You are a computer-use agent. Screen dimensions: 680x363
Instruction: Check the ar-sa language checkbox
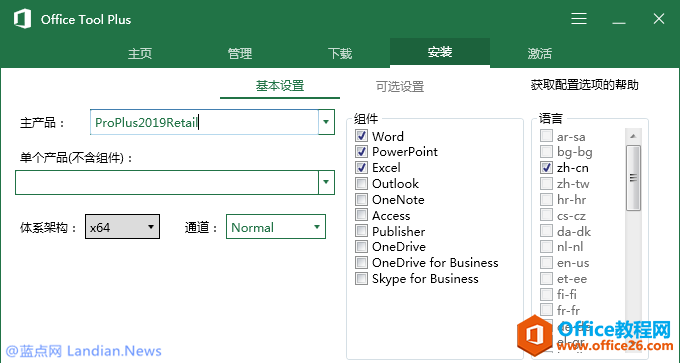[546, 136]
